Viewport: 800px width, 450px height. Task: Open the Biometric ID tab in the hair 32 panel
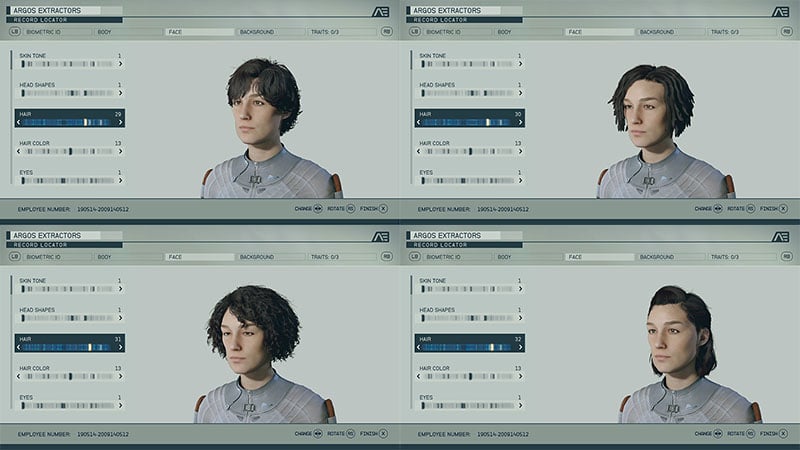click(457, 257)
